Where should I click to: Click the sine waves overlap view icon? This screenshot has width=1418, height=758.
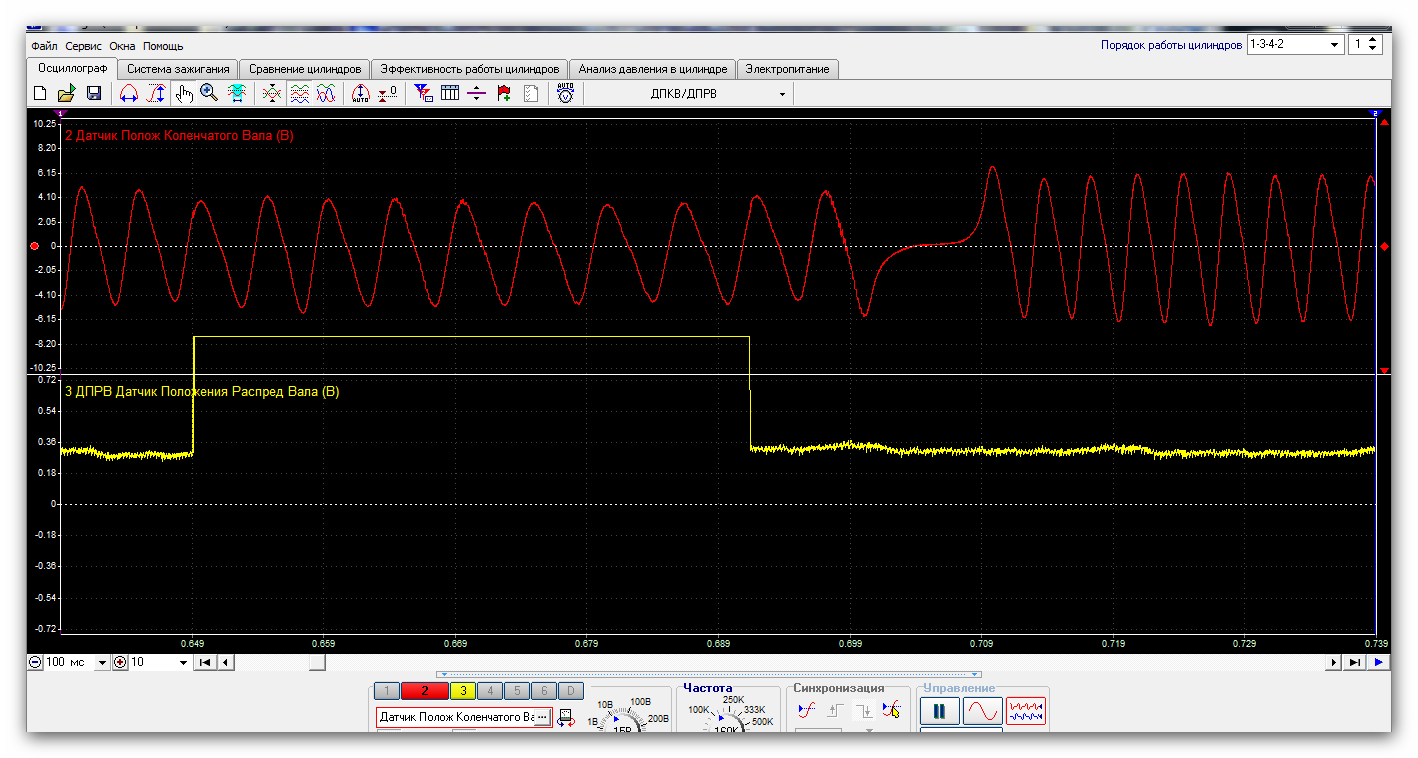[326, 94]
